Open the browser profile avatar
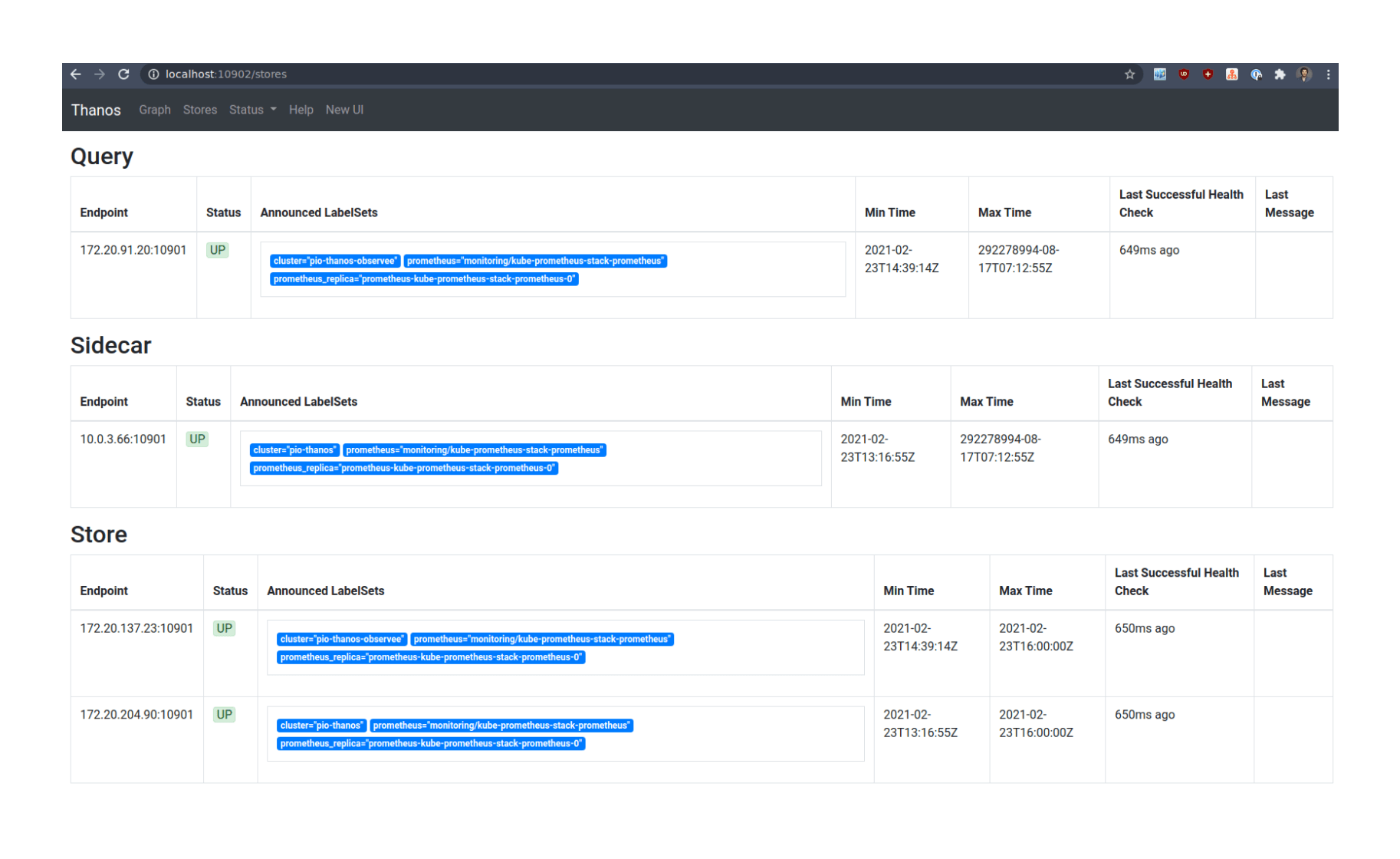Screen dimensions: 1400x859 1304,74
